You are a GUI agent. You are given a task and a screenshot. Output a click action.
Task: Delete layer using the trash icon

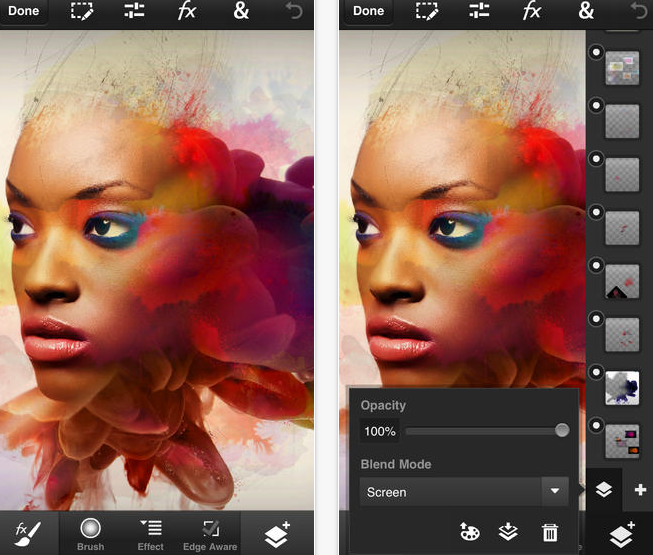(550, 532)
